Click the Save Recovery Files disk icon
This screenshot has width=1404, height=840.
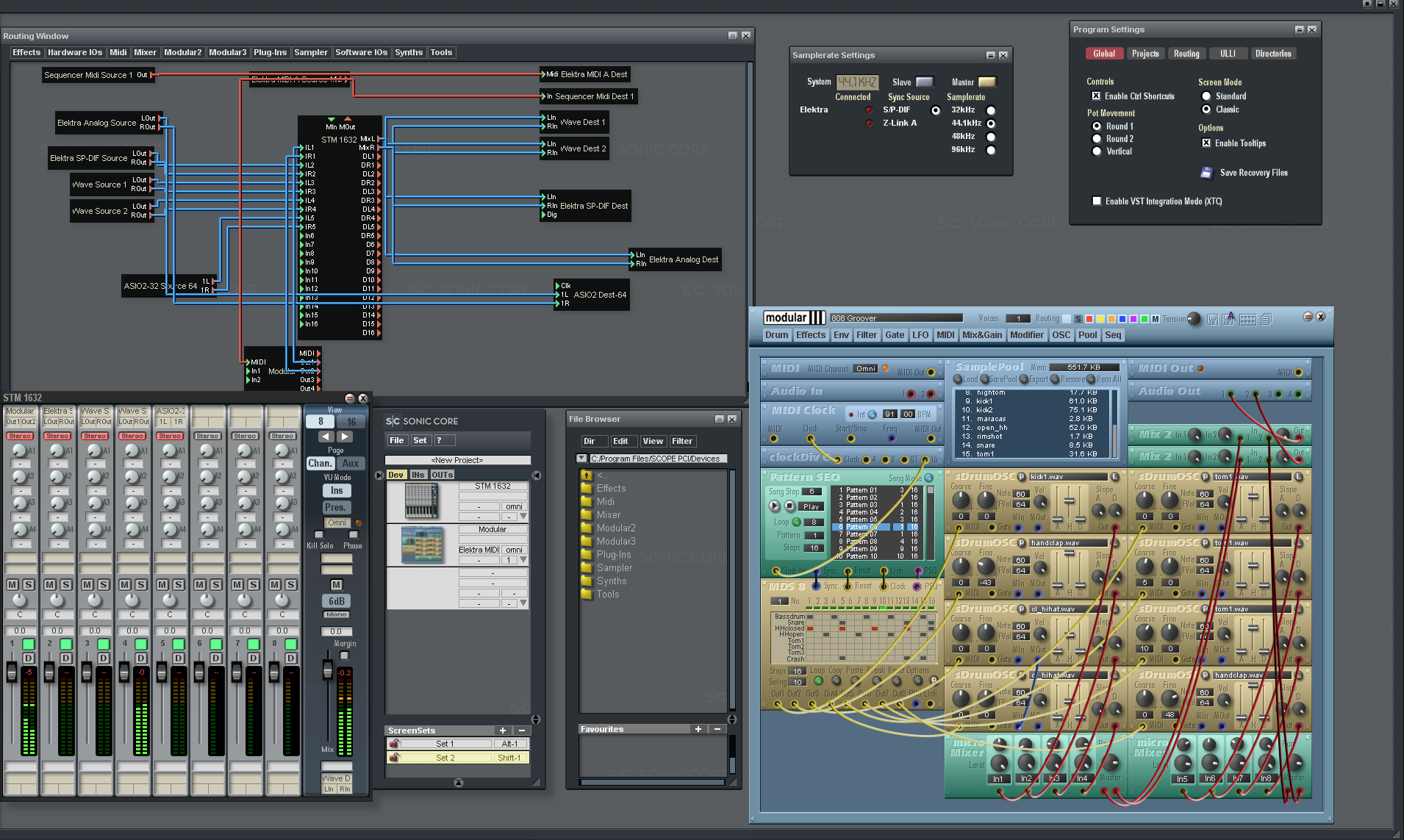pos(1206,173)
